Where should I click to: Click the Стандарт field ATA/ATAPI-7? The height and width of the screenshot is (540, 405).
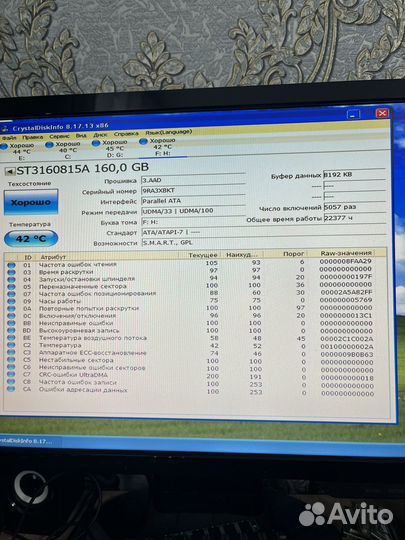tap(263, 232)
